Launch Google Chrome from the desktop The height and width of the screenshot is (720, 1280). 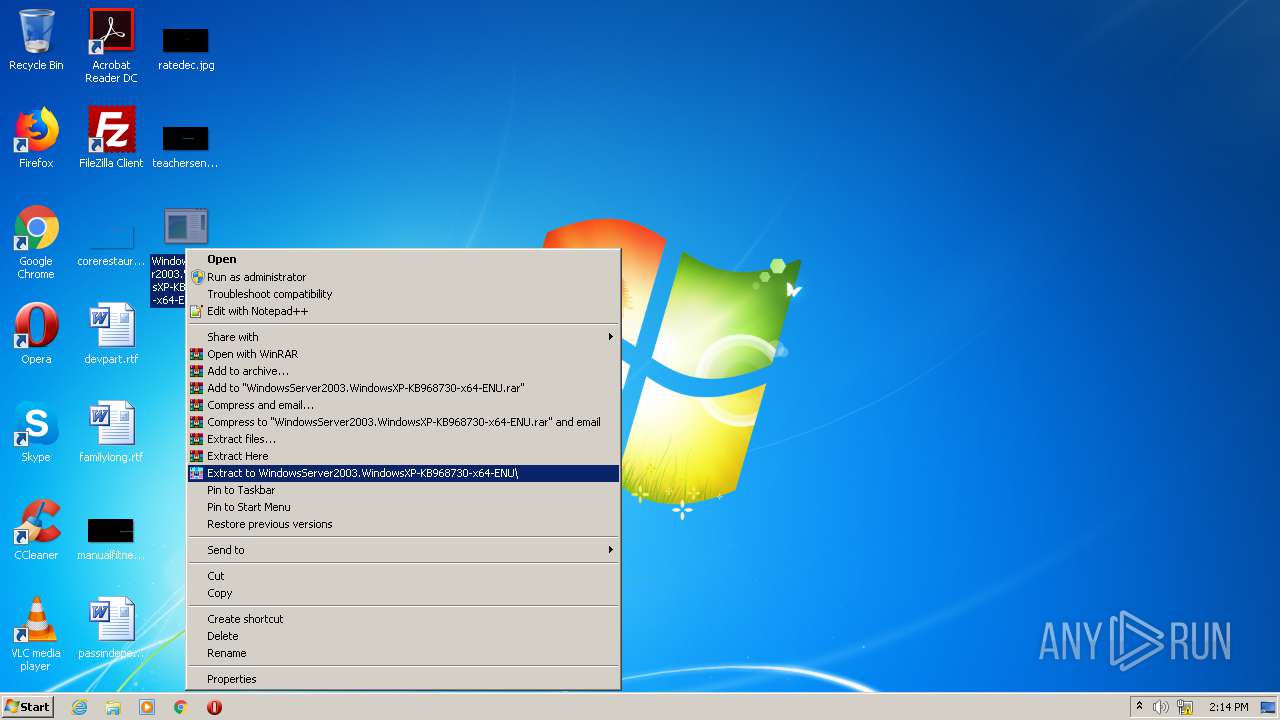point(36,242)
